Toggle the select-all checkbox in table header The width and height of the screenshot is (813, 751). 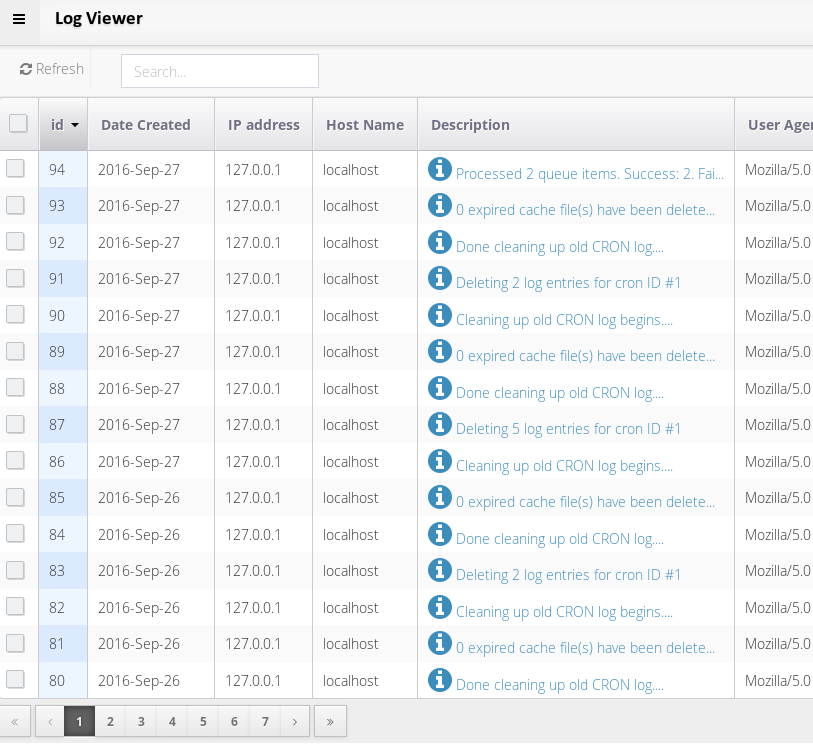(x=18, y=124)
